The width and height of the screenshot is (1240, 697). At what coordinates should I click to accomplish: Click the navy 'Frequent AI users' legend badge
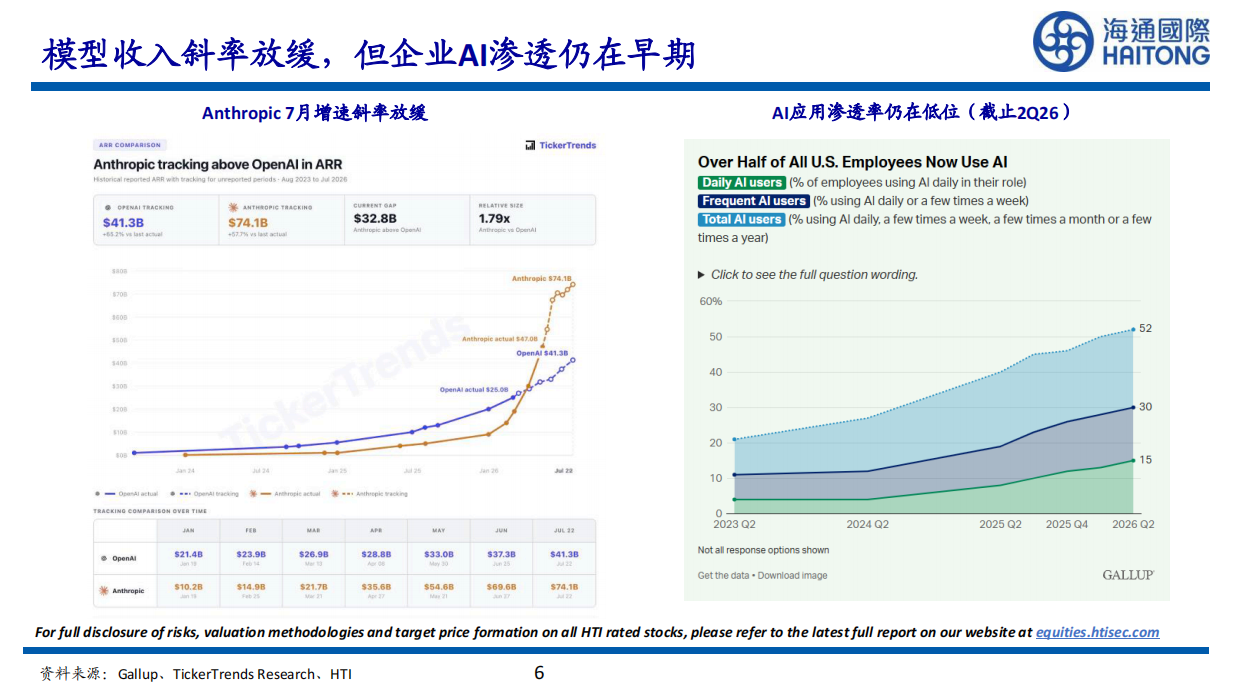pos(755,201)
